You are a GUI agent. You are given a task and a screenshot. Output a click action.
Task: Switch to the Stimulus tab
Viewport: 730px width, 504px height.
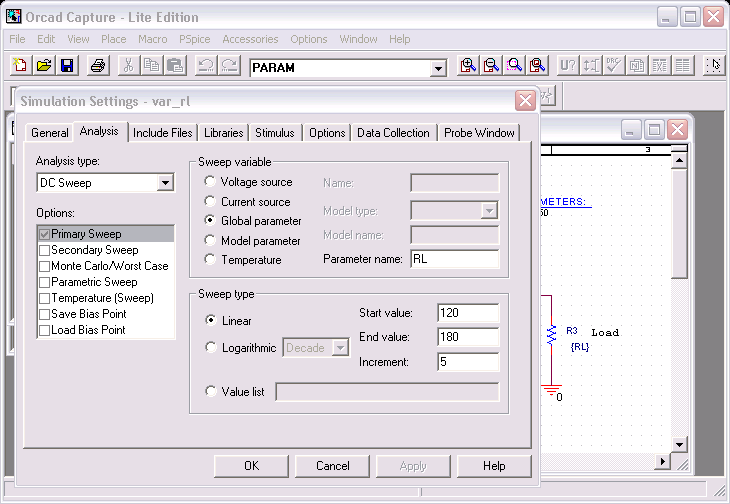click(275, 133)
